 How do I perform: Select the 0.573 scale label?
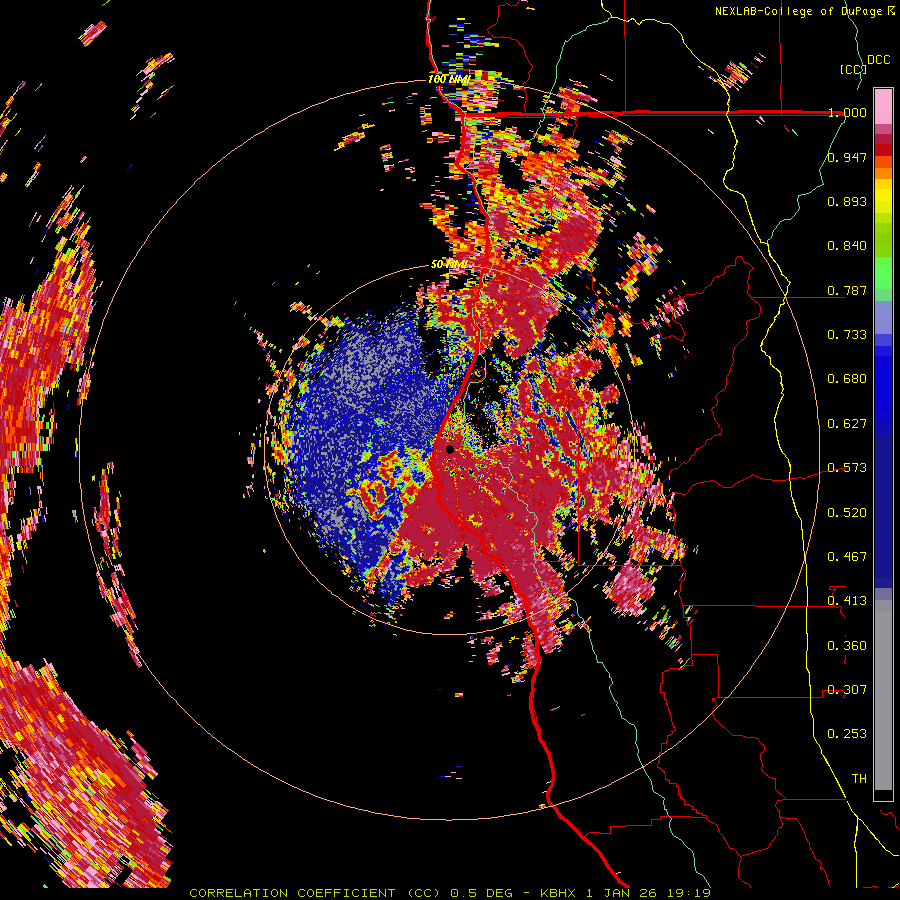coord(847,468)
